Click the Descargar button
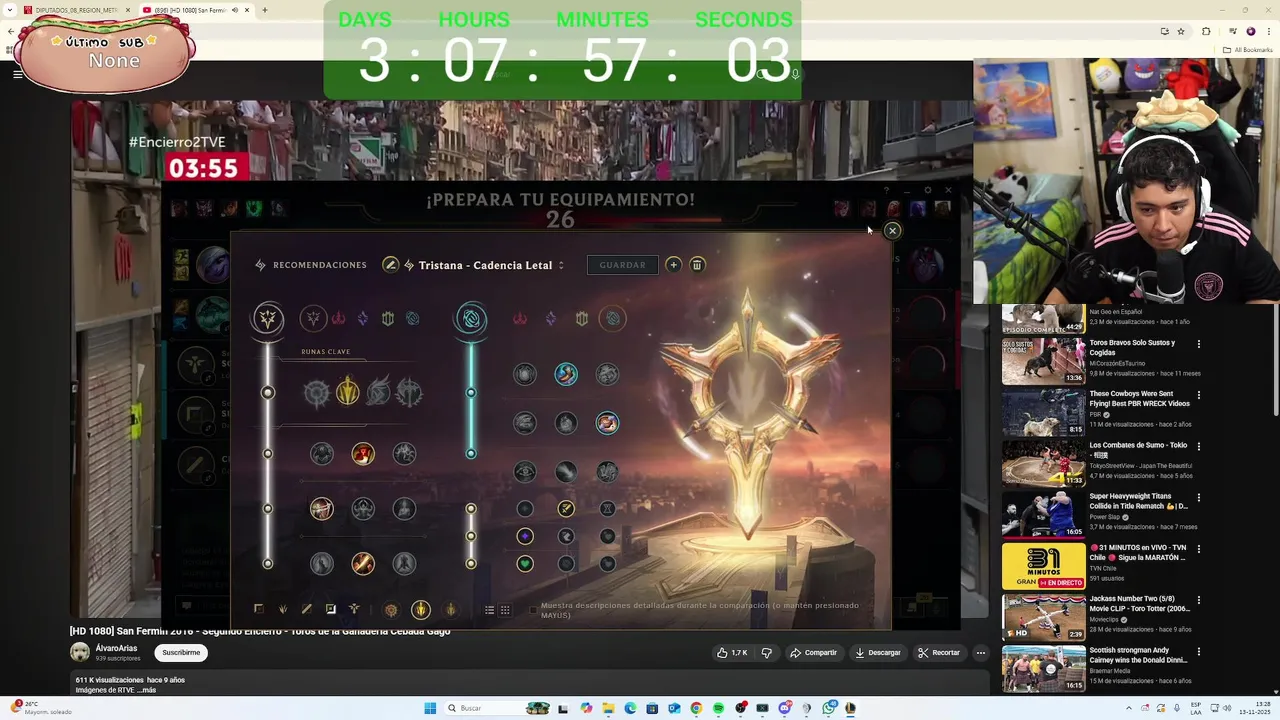 coord(878,653)
